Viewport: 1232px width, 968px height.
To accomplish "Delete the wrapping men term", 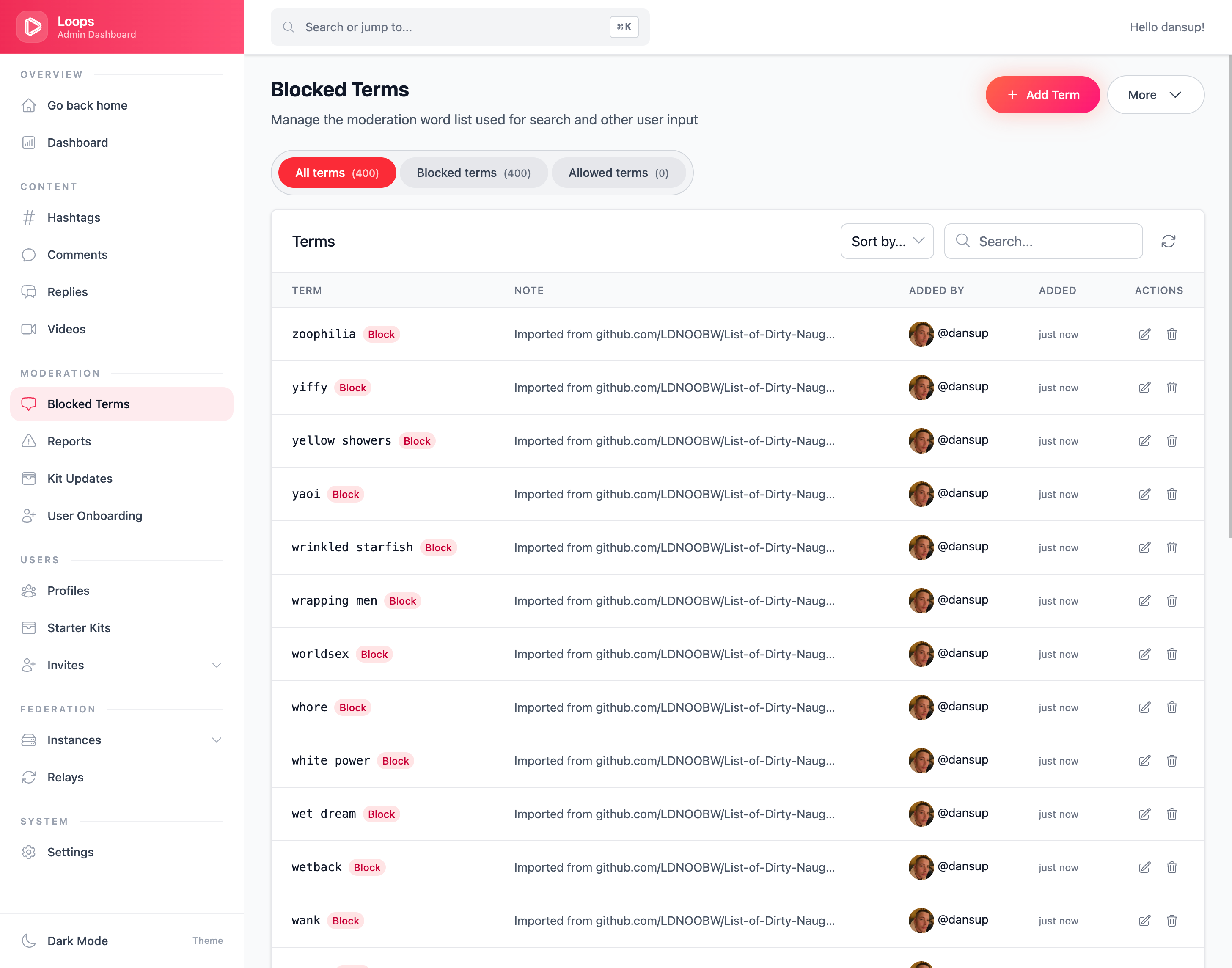I will click(1171, 601).
